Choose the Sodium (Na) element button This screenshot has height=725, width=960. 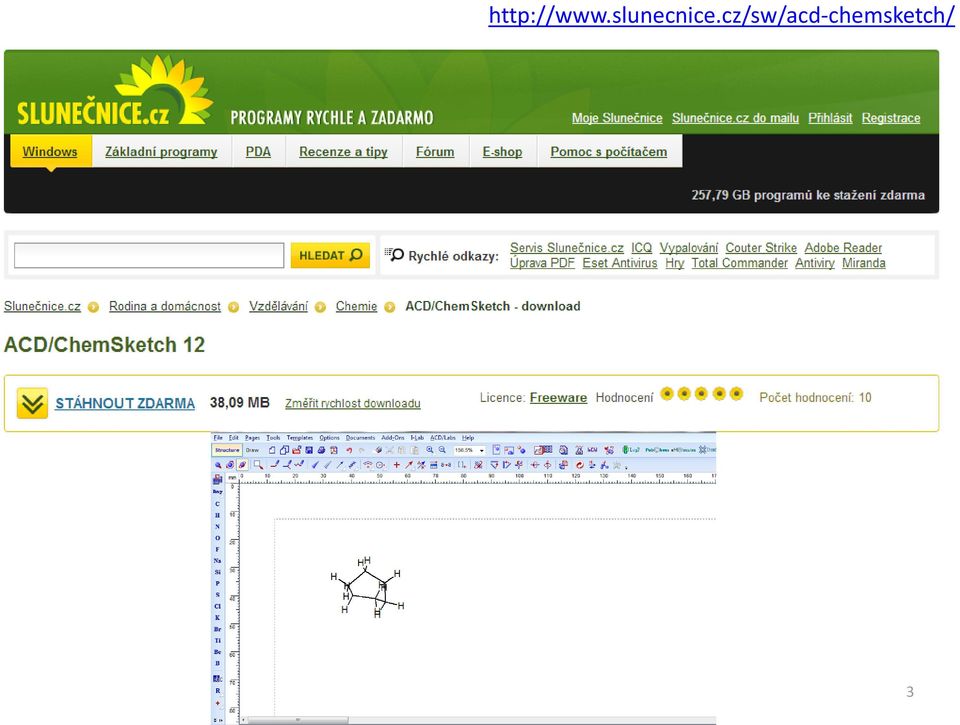217,561
